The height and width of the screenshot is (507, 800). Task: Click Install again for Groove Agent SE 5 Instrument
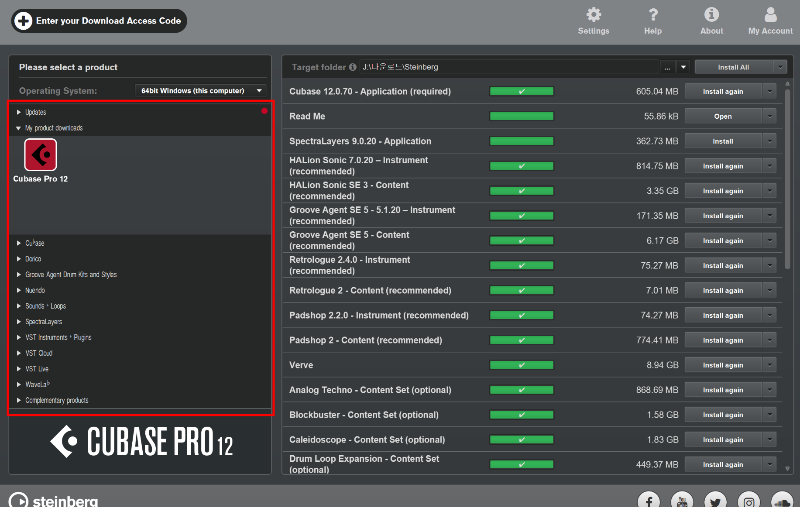(723, 216)
